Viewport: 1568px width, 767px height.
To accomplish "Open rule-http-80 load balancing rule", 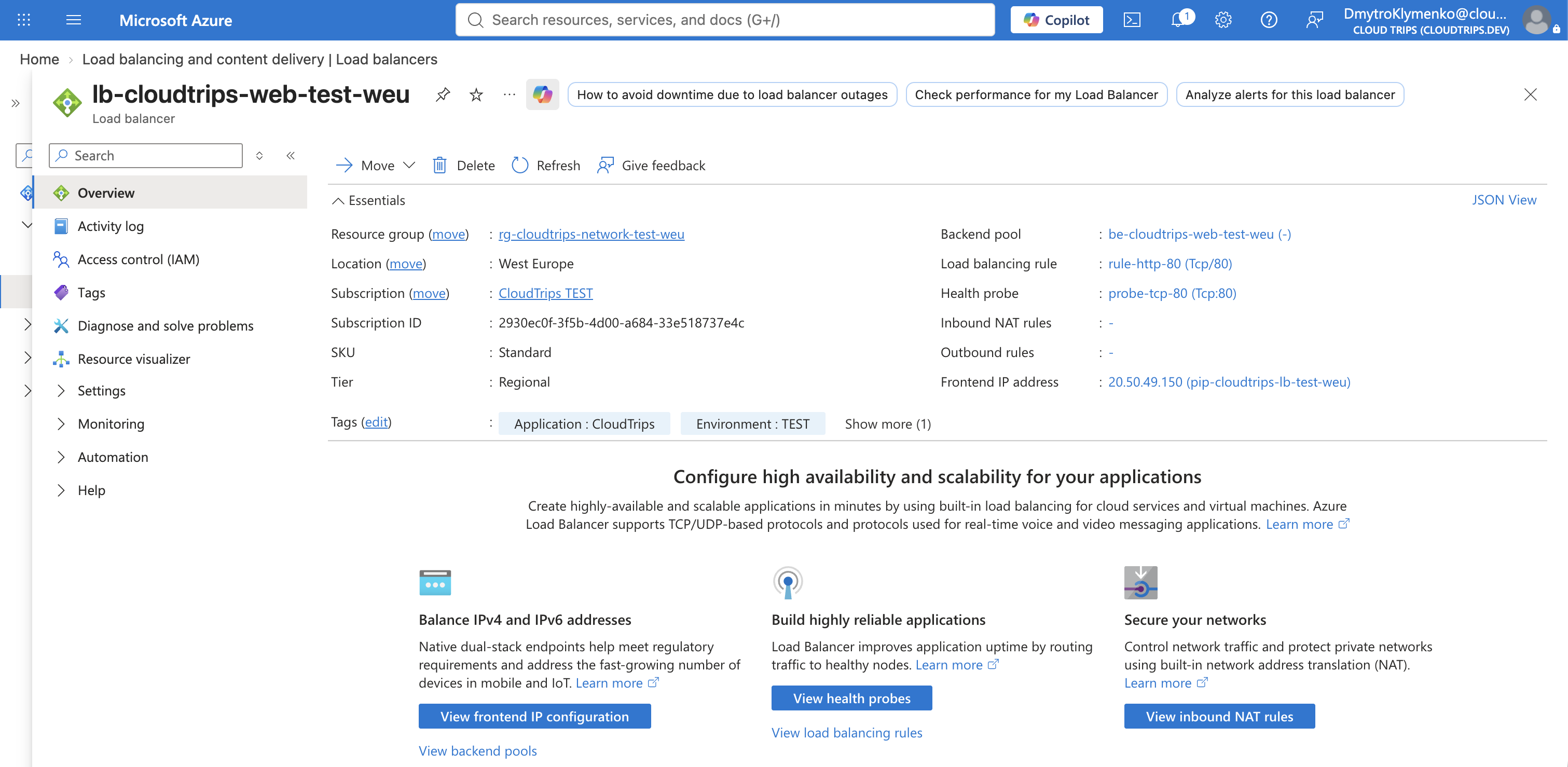I will point(1170,264).
